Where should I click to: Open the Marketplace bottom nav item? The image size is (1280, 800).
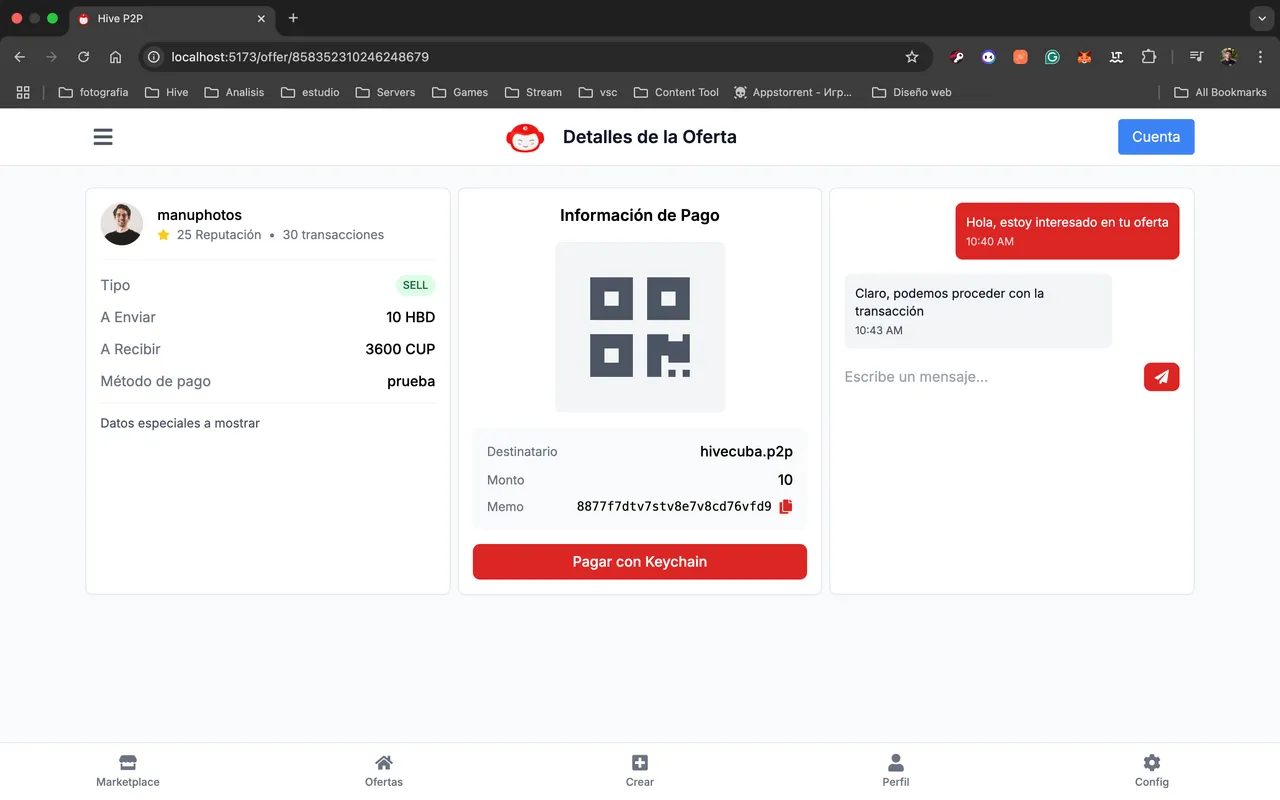(128, 771)
